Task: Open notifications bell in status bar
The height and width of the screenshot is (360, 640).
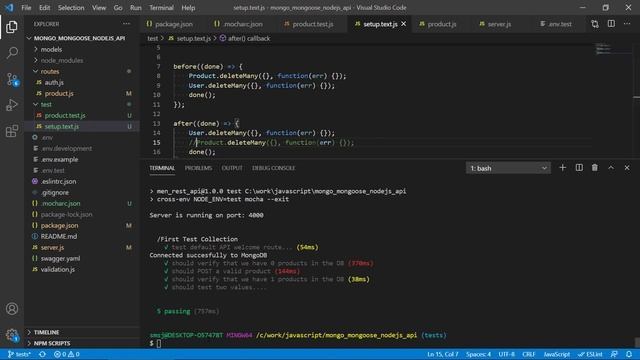Action: [x=629, y=354]
